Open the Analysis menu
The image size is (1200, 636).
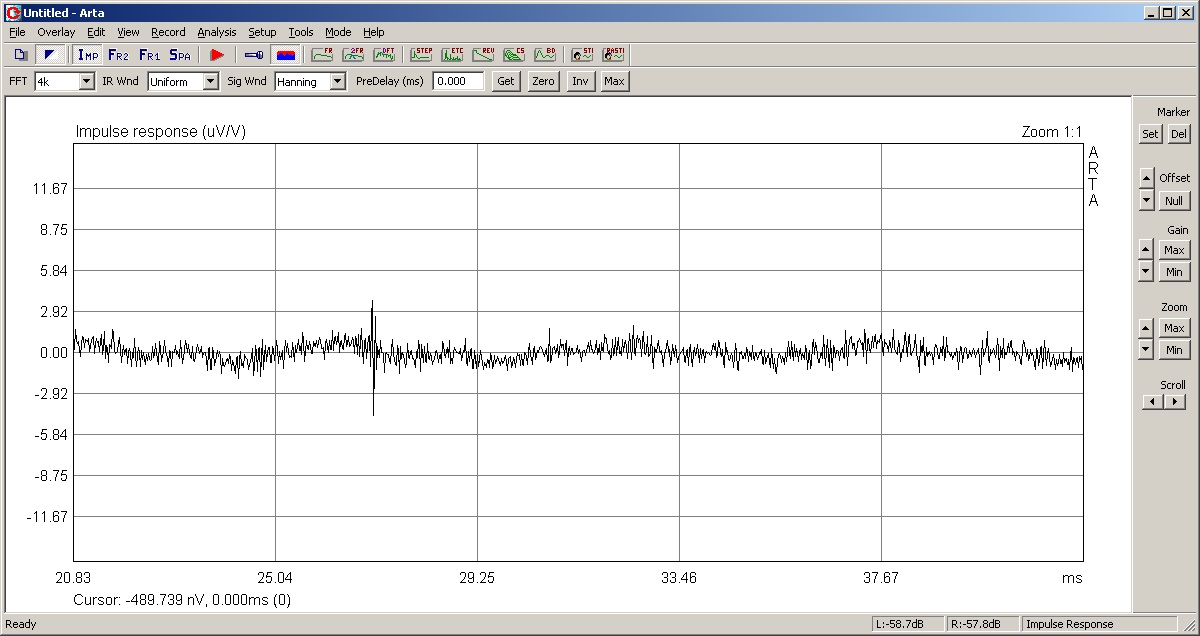coord(216,32)
